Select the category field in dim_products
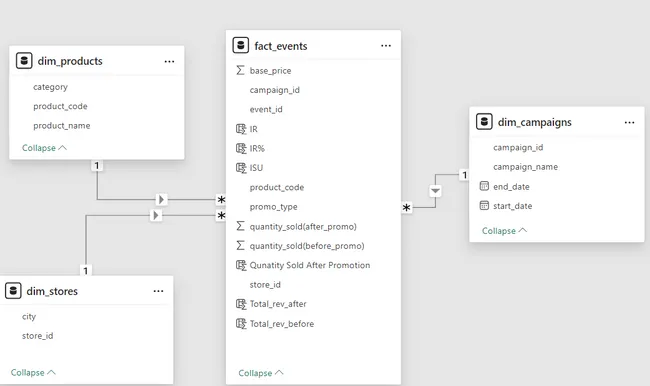650x386 pixels. pos(50,87)
